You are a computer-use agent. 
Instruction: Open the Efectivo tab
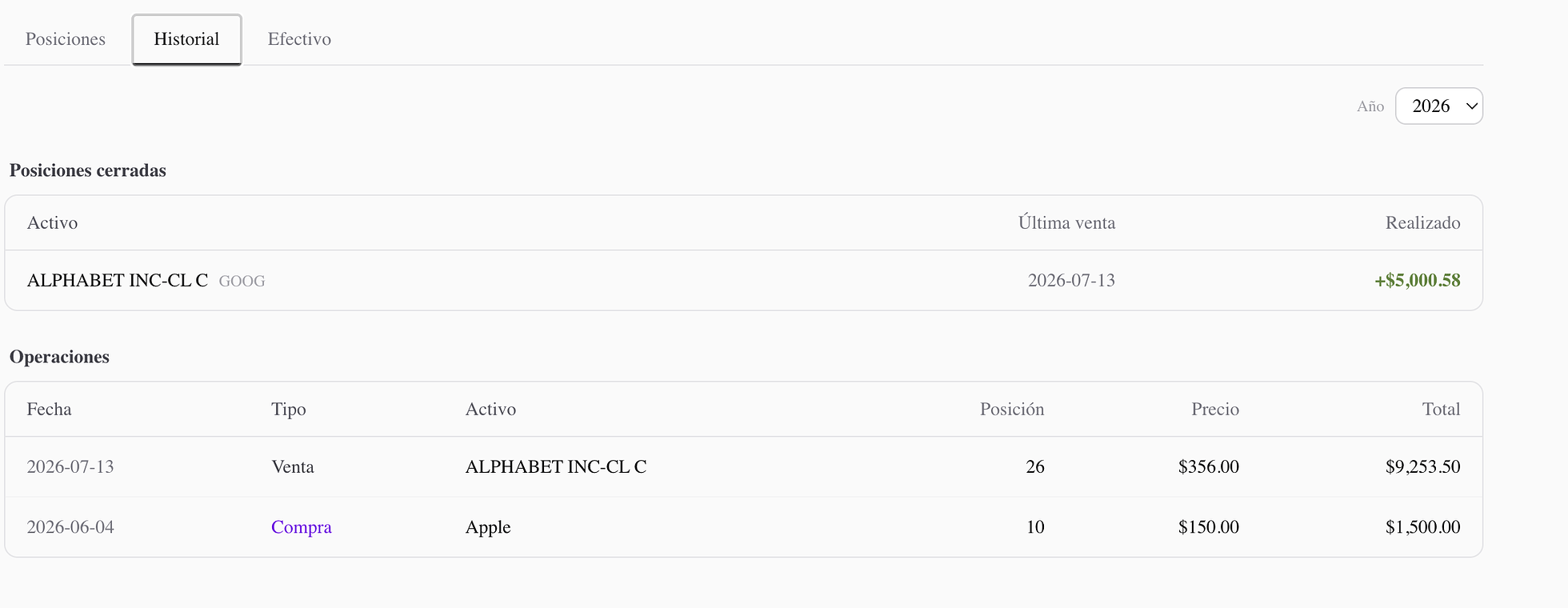tap(299, 39)
